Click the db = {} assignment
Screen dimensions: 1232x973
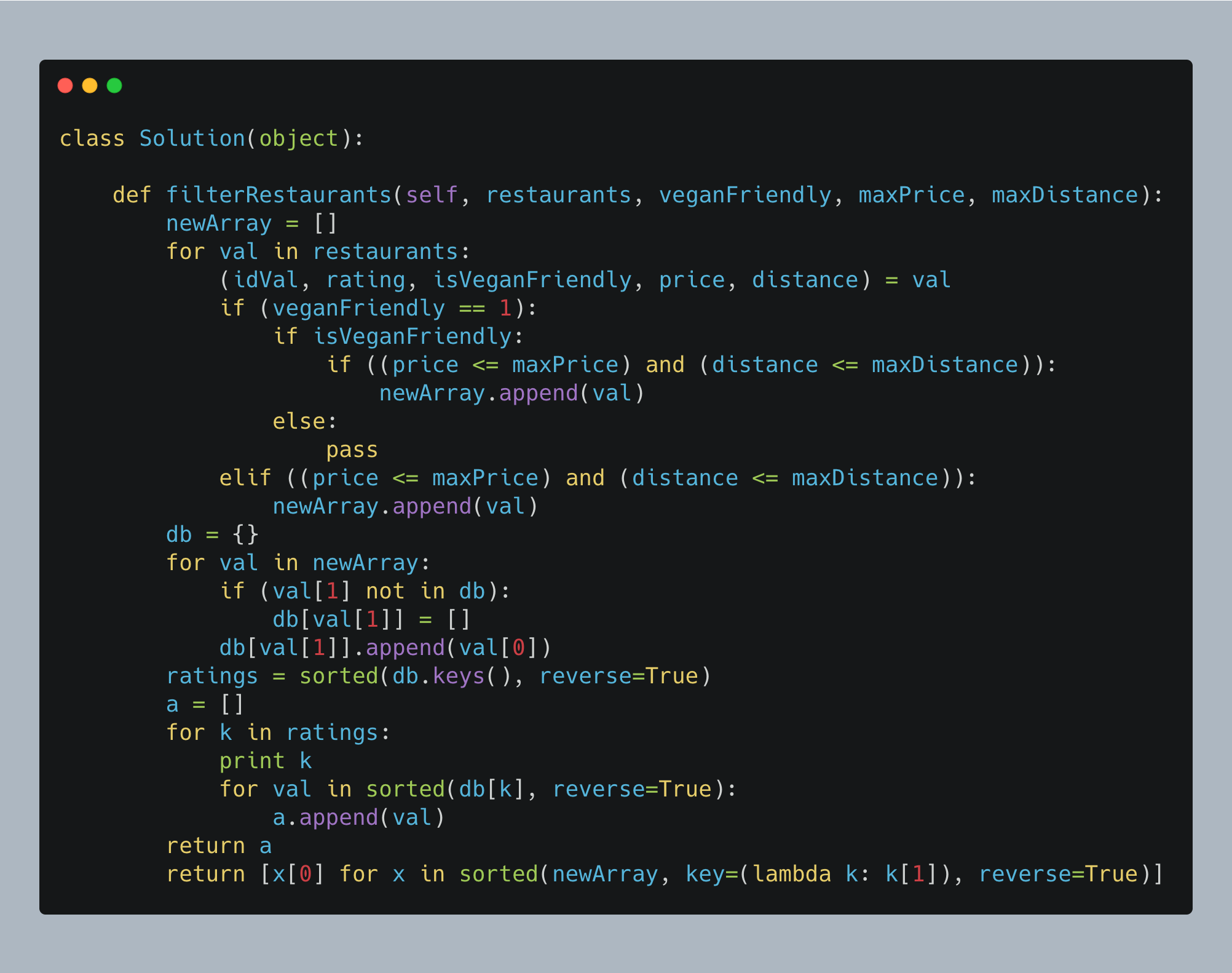[212, 534]
